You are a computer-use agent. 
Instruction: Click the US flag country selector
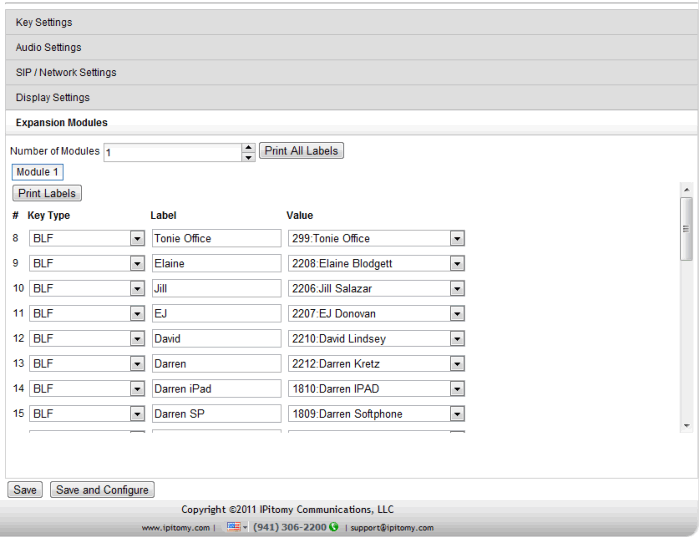tap(237, 527)
